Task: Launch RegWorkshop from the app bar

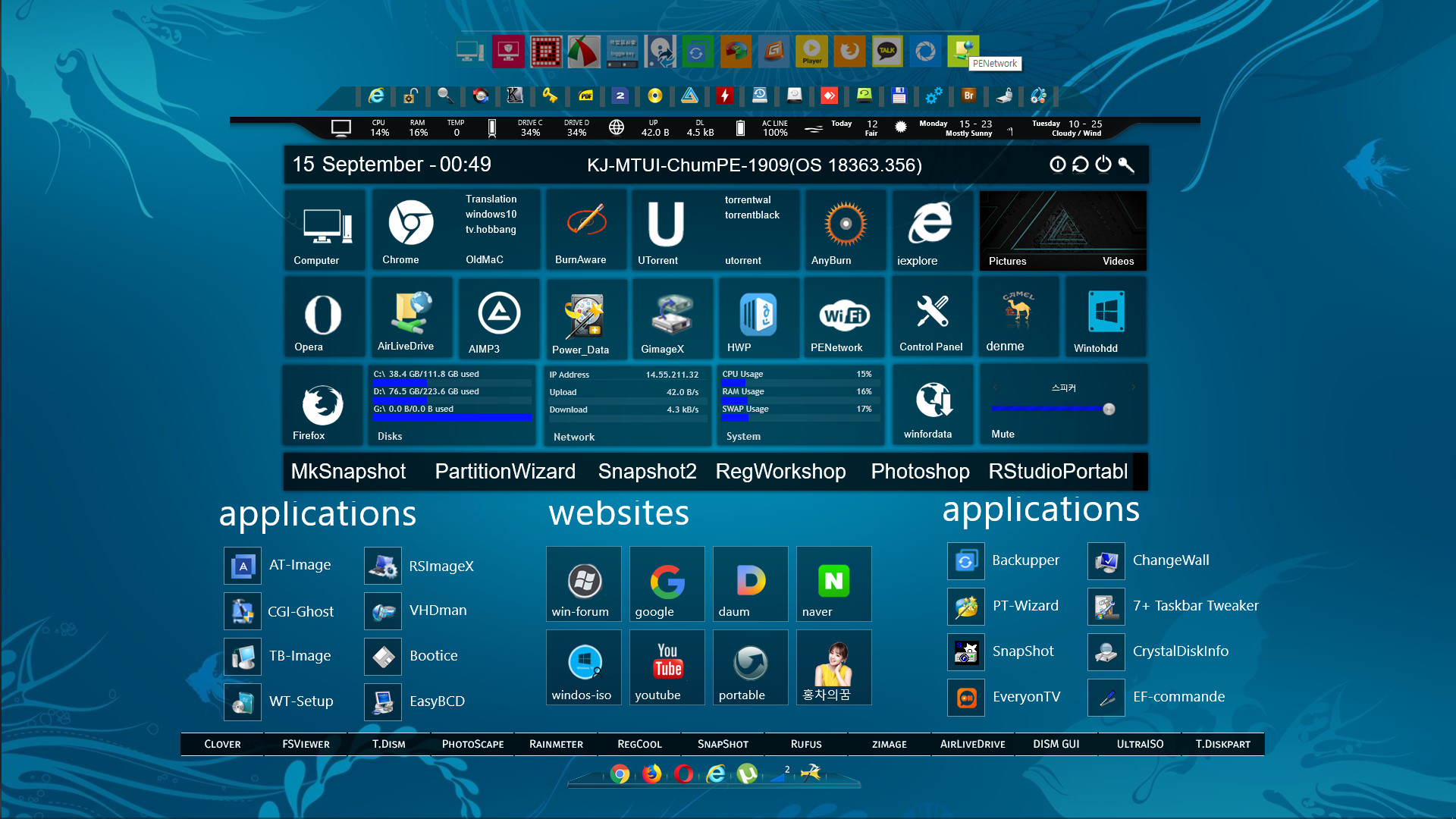Action: (780, 471)
